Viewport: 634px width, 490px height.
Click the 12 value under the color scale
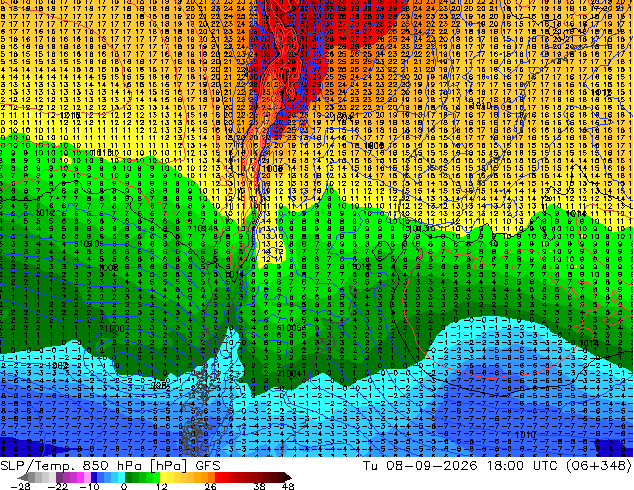tap(162, 486)
